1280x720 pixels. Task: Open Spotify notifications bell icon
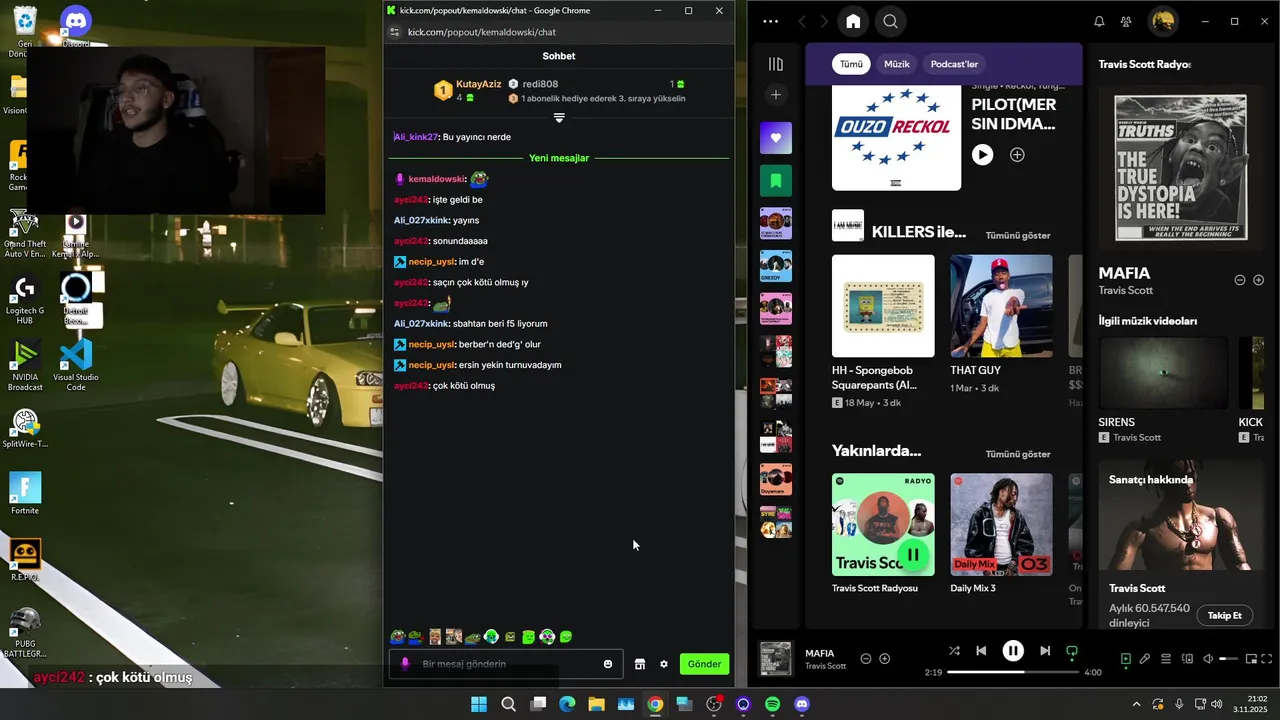tap(1099, 21)
